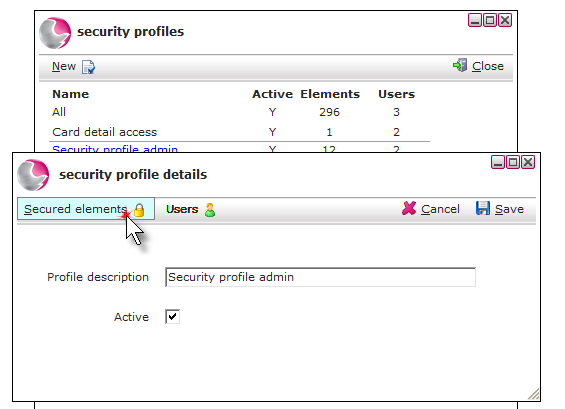Click the Users column header in table
565x409 pixels.
396,94
